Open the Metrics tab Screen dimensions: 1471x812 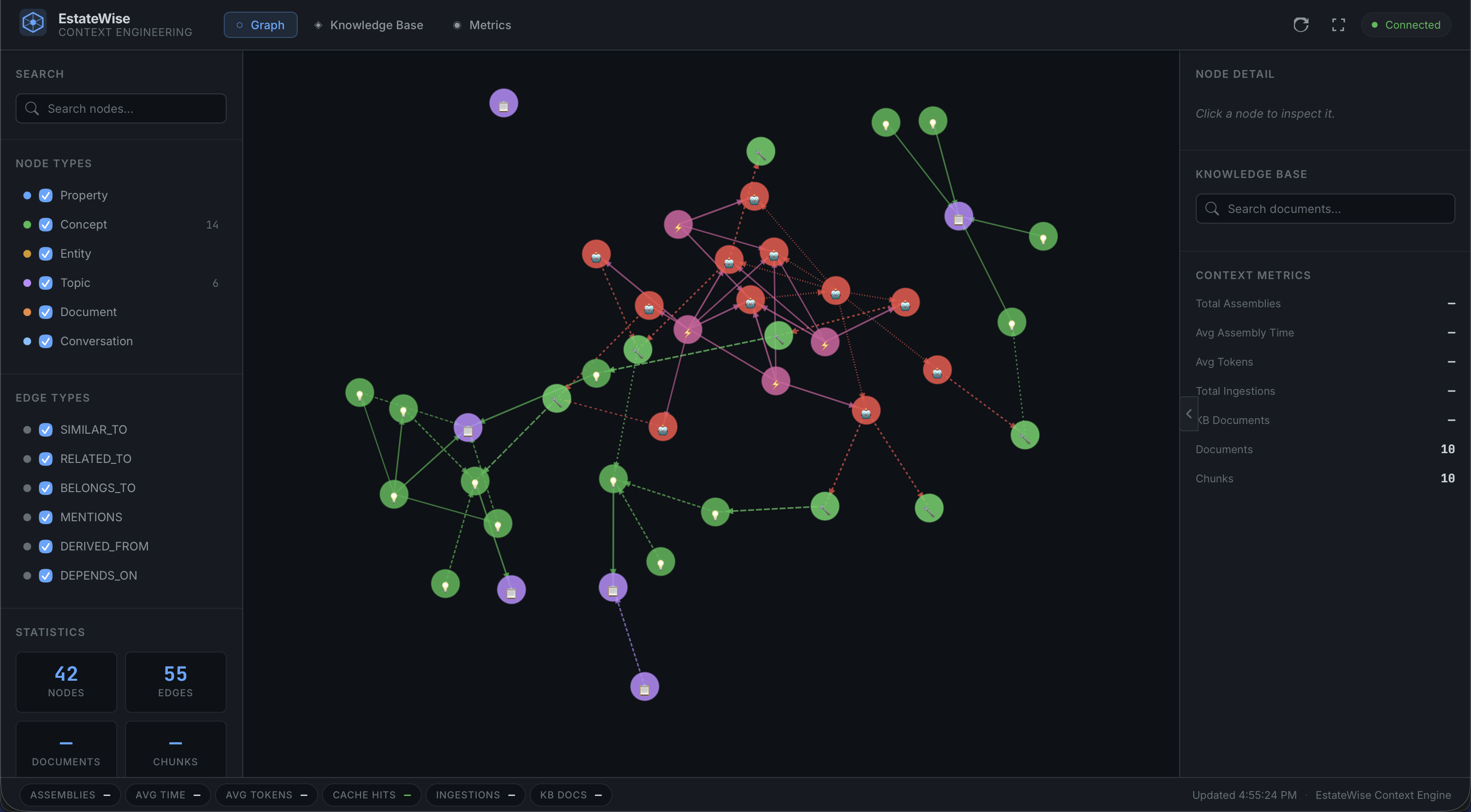click(482, 24)
